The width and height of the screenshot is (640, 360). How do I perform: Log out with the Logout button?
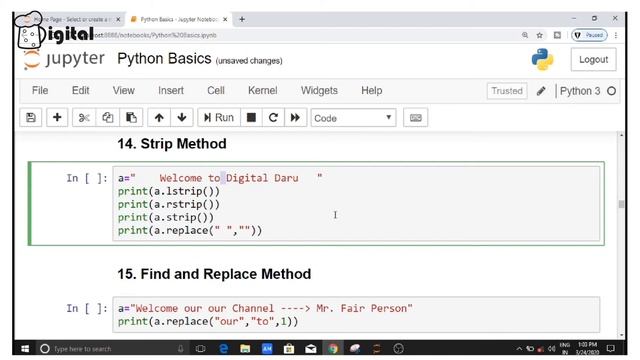click(x=593, y=60)
